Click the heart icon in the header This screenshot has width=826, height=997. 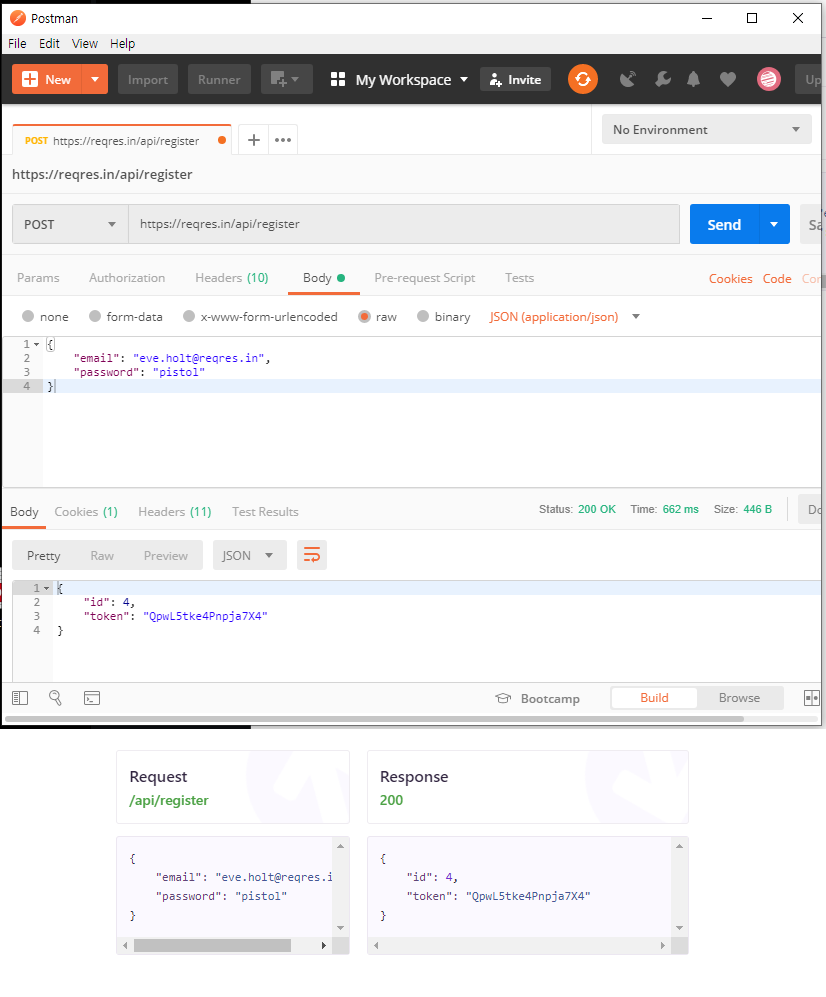[727, 79]
